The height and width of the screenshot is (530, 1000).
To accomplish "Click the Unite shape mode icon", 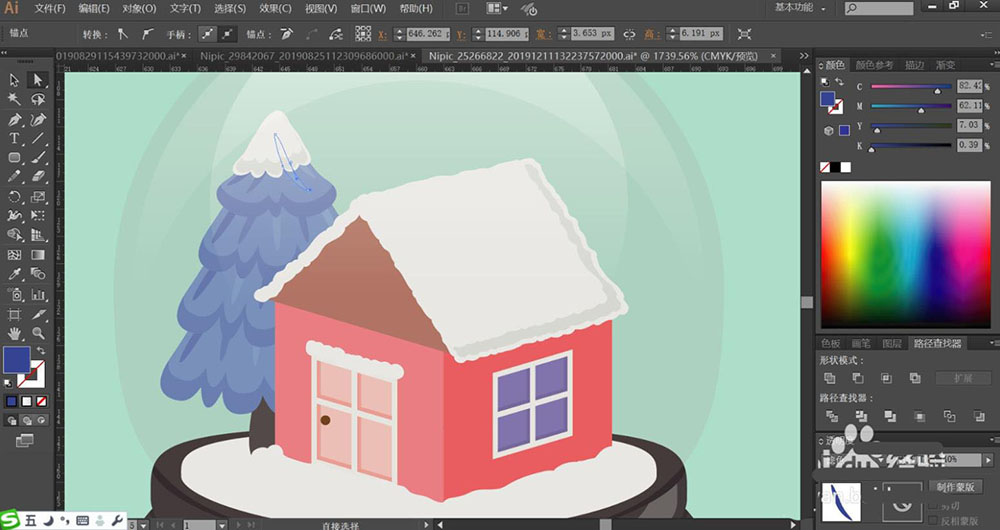I will click(829, 378).
